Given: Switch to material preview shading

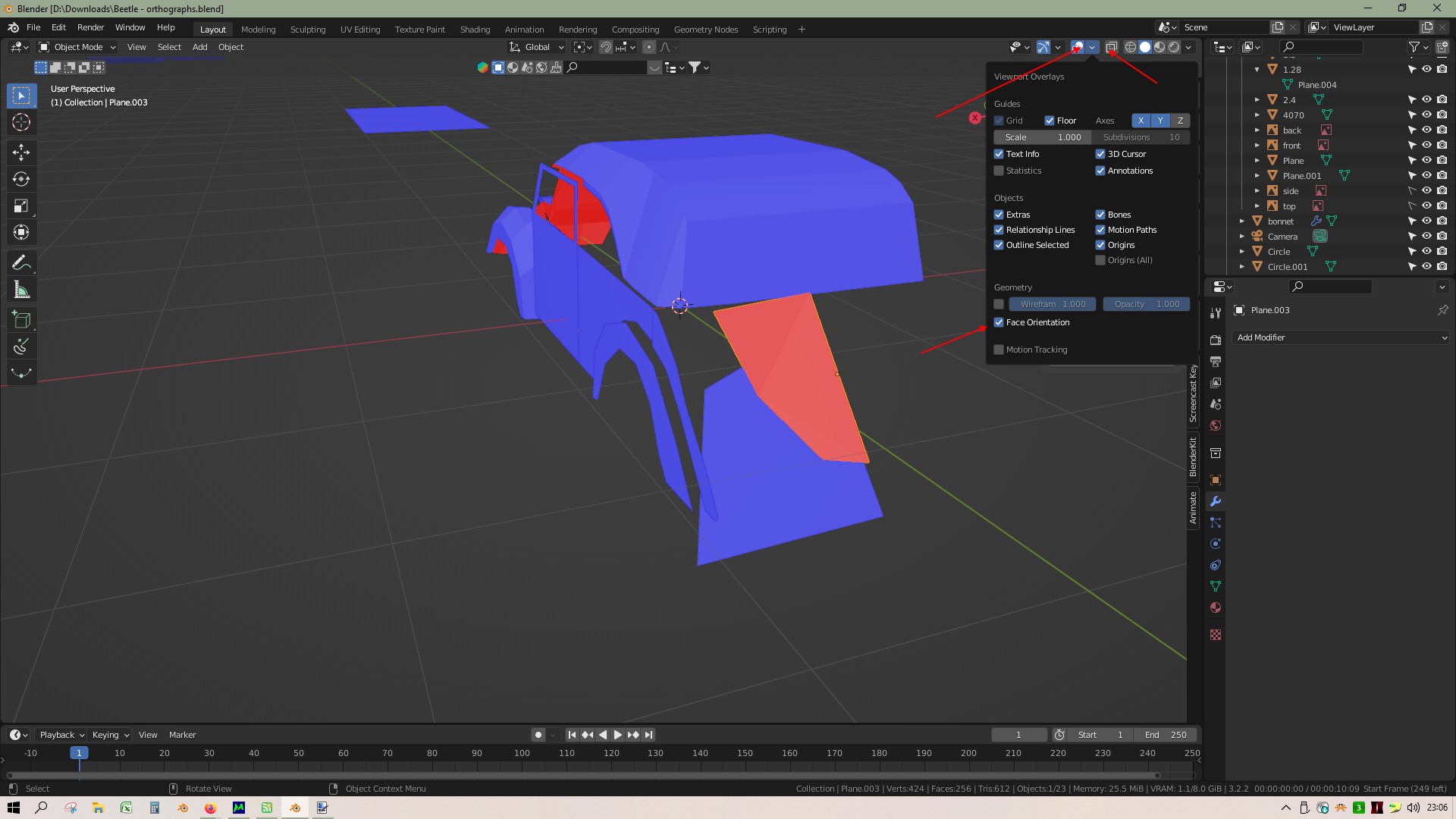Looking at the screenshot, I should (1159, 47).
